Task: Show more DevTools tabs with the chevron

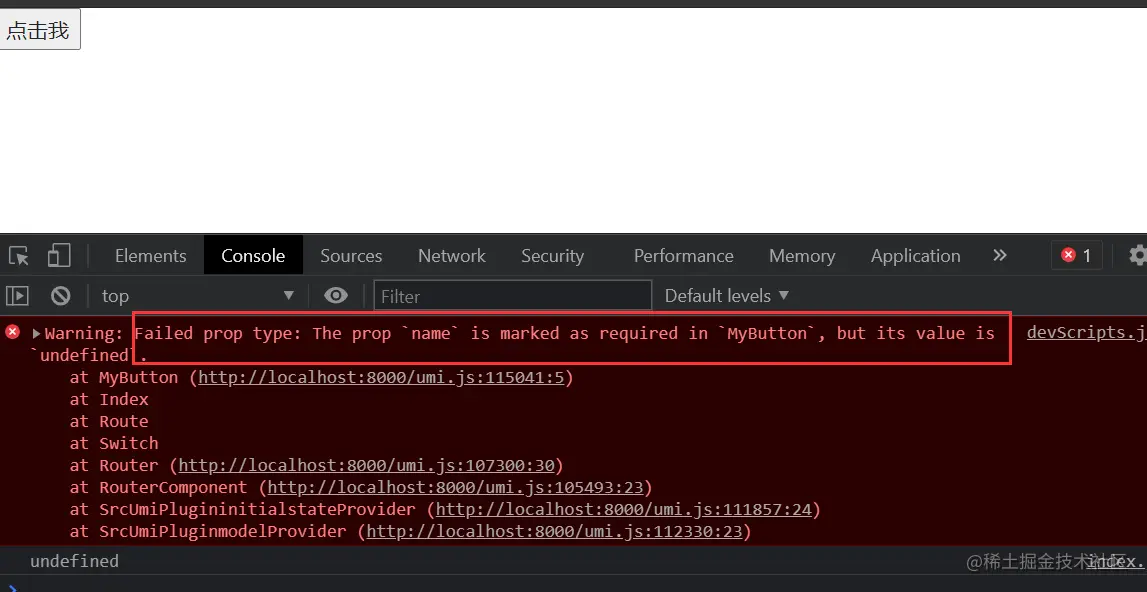Action: point(1000,255)
